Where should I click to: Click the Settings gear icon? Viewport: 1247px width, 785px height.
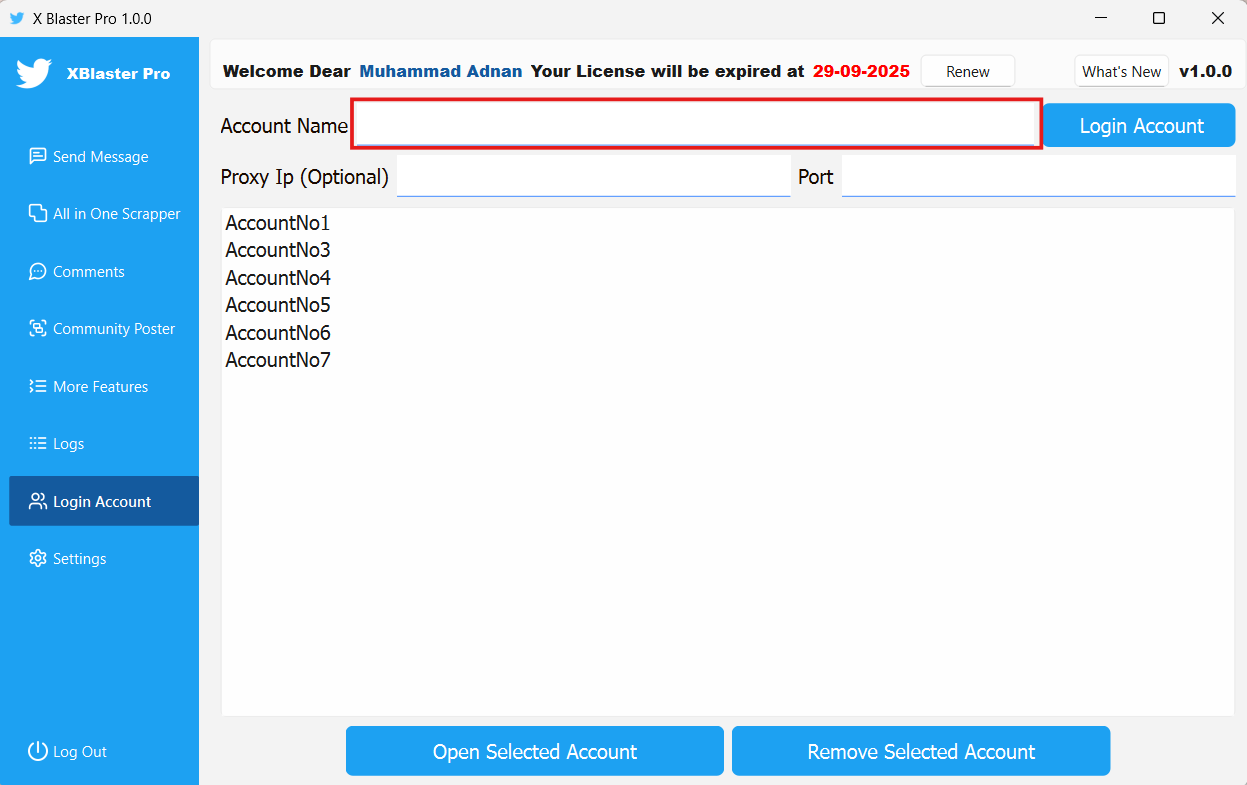[x=38, y=558]
